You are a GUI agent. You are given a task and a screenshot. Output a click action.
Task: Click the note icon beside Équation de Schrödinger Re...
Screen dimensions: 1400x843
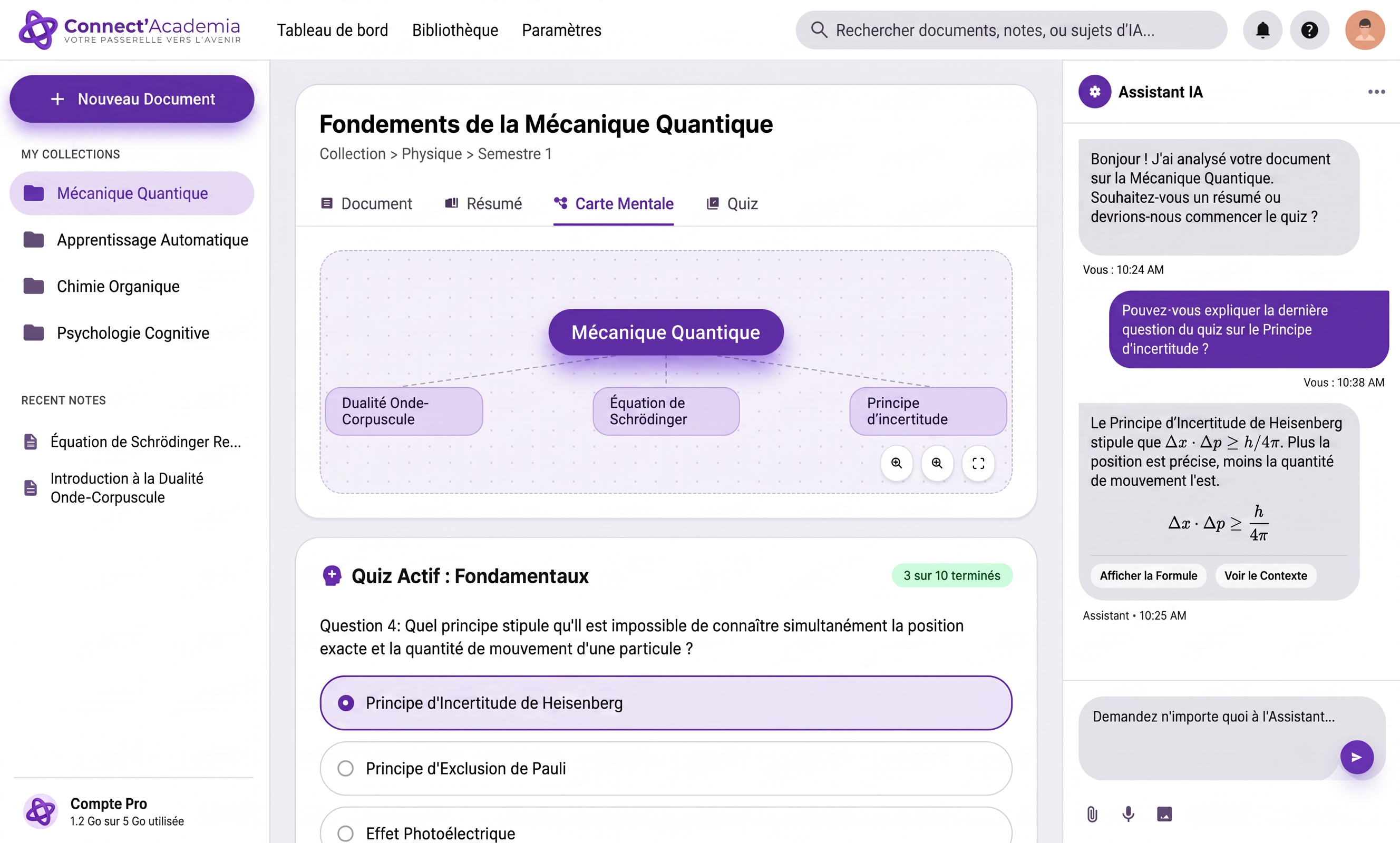(x=31, y=442)
